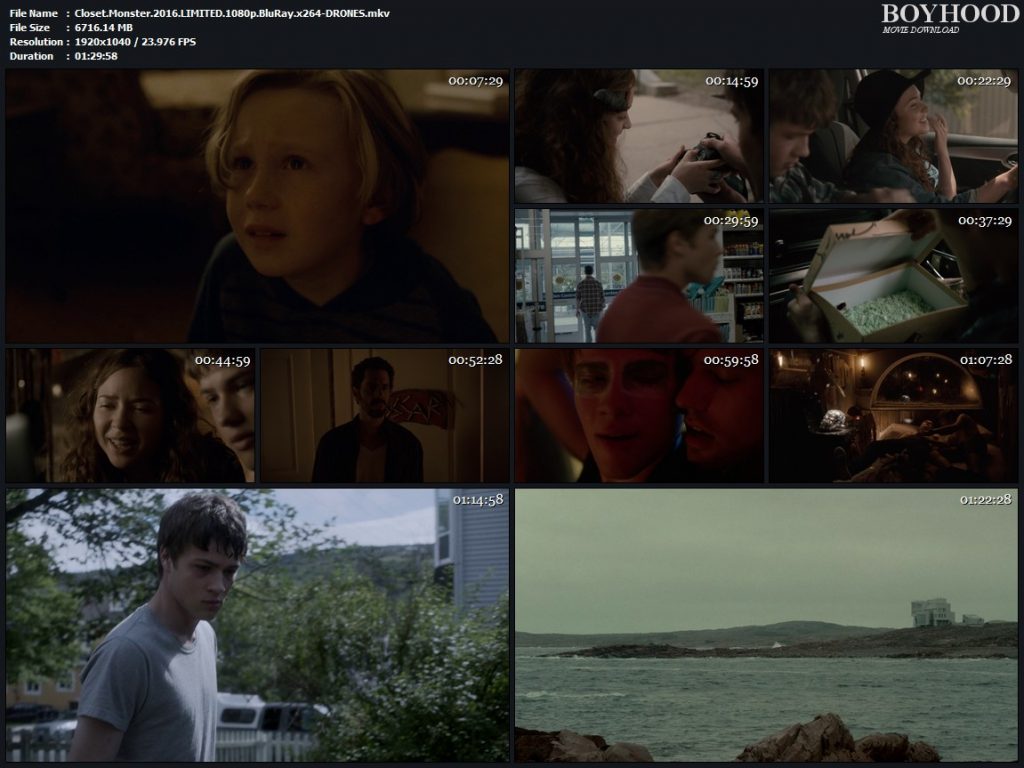The image size is (1024, 768).
Task: Click the 01:22:28 timestamp label
Action: (x=985, y=499)
